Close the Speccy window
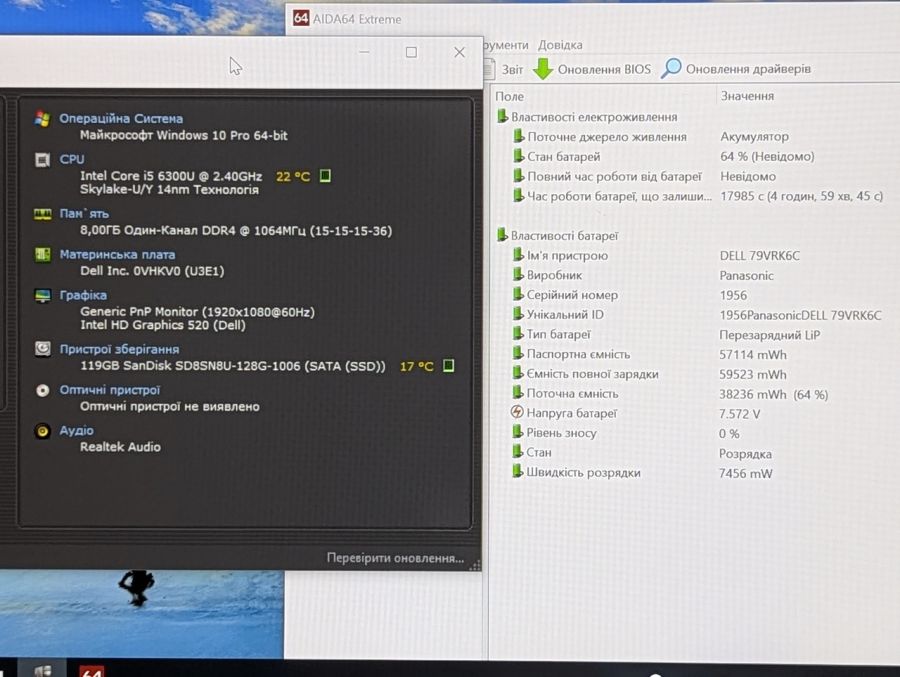 [x=459, y=52]
